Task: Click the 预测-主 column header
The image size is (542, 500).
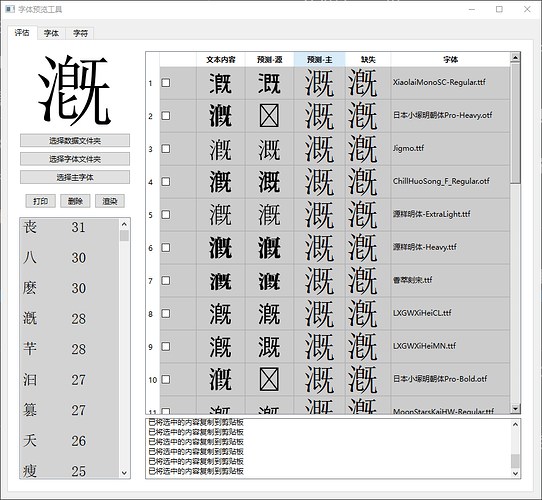Action: click(320, 59)
